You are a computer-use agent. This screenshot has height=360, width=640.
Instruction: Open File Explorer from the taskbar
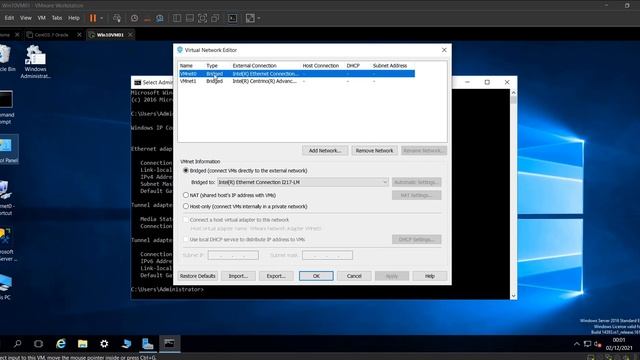coord(82,344)
